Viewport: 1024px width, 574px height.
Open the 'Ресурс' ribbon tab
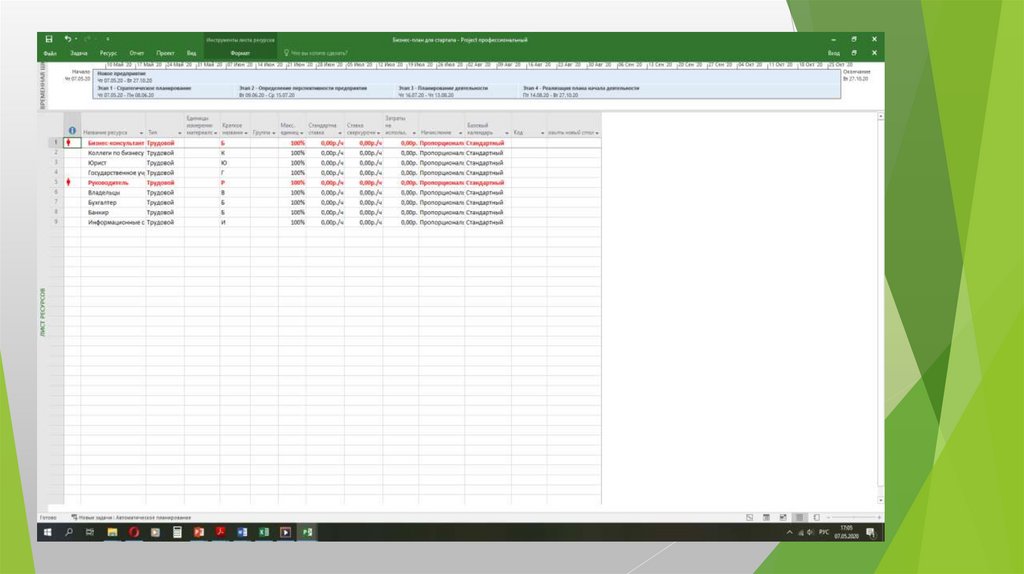108,52
